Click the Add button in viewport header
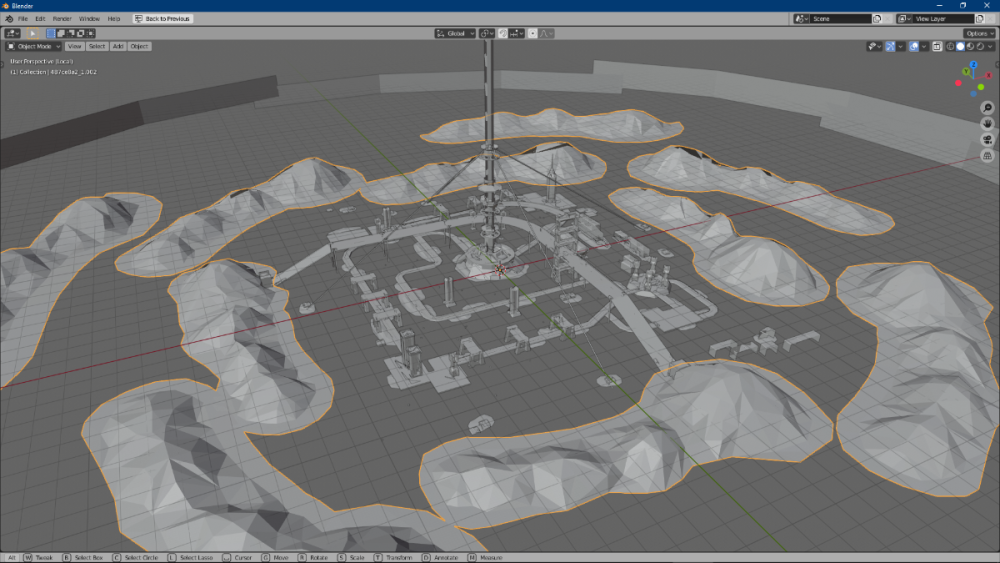Image resolution: width=1000 pixels, height=563 pixels. (x=118, y=46)
